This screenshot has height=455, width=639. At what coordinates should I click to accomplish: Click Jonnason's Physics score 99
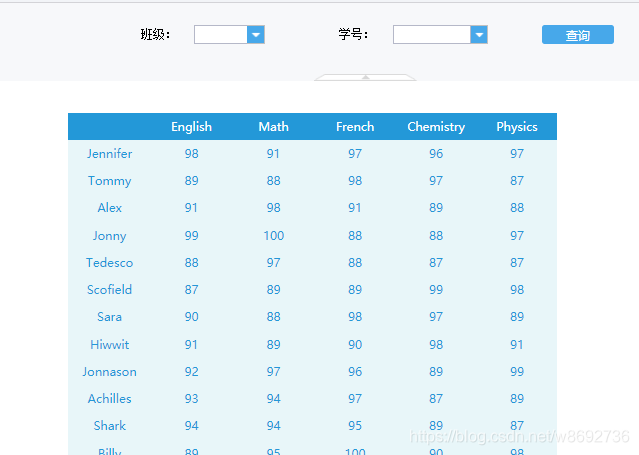[x=517, y=372]
